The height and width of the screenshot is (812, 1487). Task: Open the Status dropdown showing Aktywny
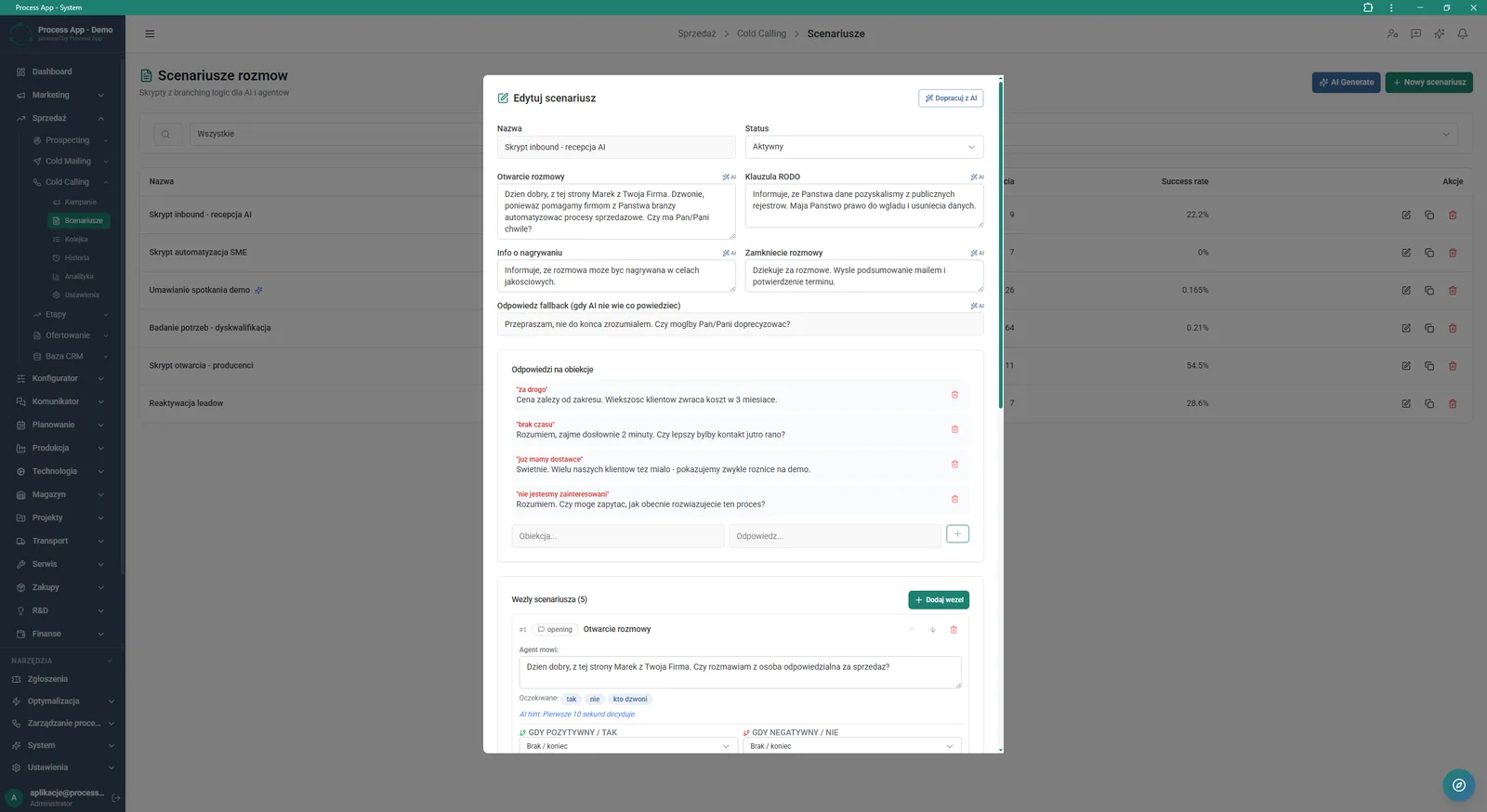pyautogui.click(x=863, y=147)
